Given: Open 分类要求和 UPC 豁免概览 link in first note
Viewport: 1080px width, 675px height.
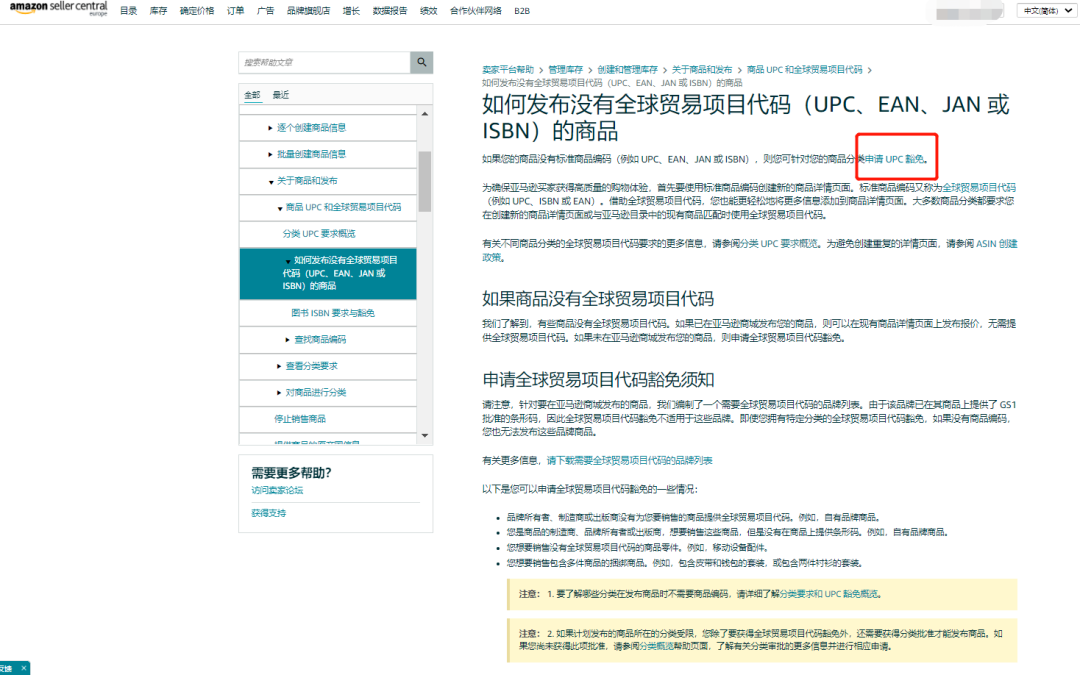Looking at the screenshot, I should (x=829, y=594).
